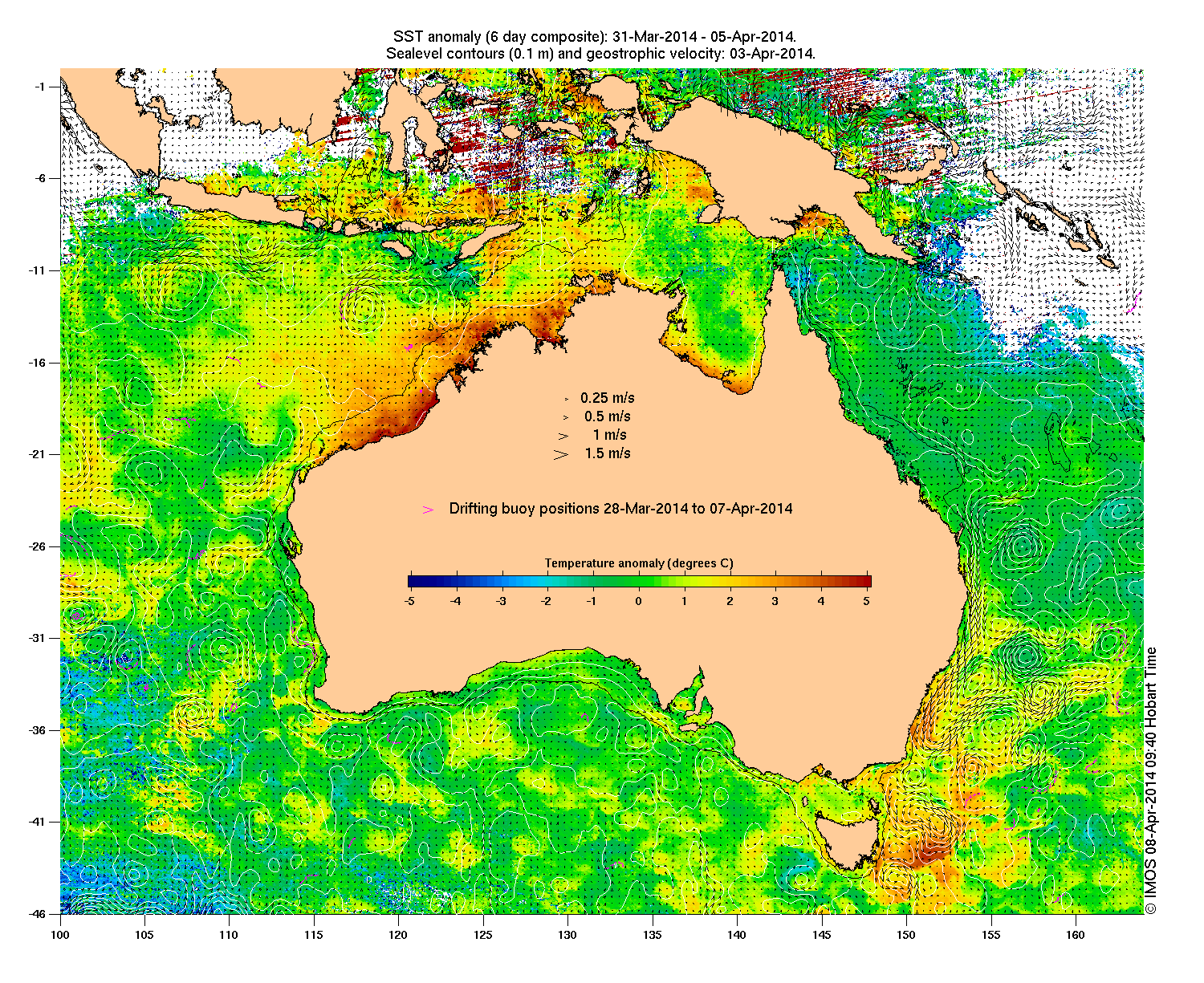Click the latitude axis label '-31'
1204x983 pixels.
pos(39,638)
